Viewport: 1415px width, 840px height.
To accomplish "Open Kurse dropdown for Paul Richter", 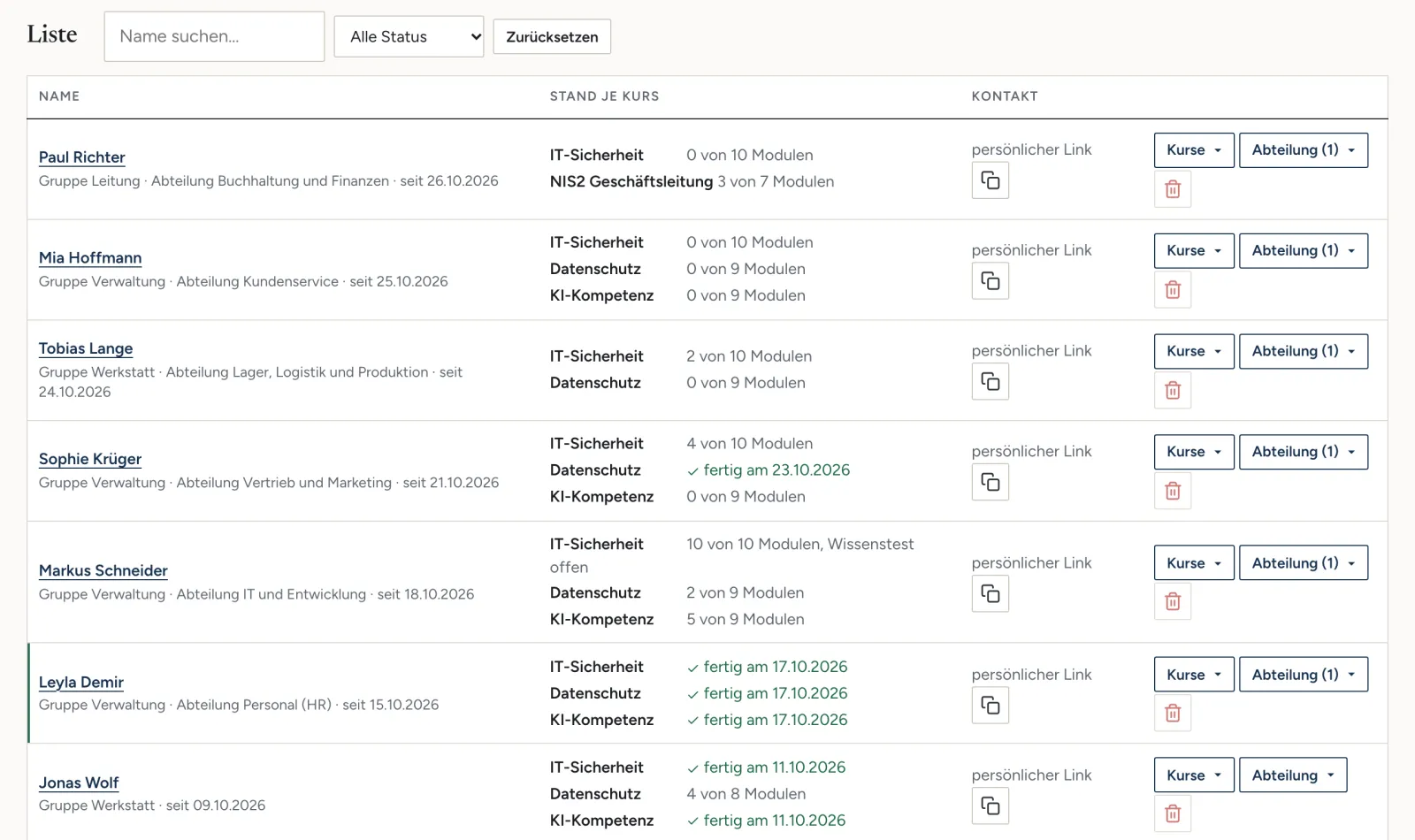I will point(1194,150).
